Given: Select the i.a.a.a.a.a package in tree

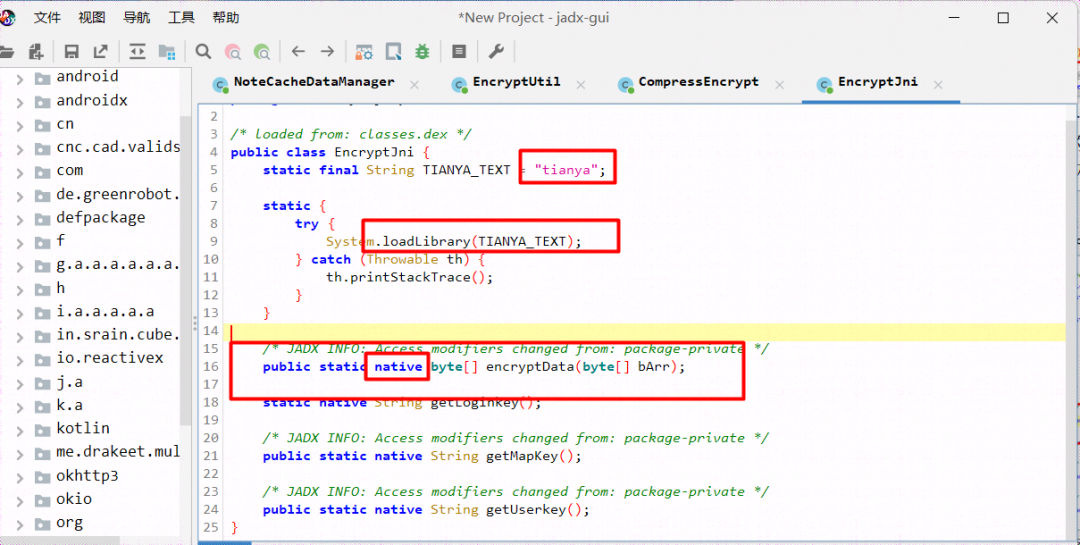Looking at the screenshot, I should click(105, 311).
